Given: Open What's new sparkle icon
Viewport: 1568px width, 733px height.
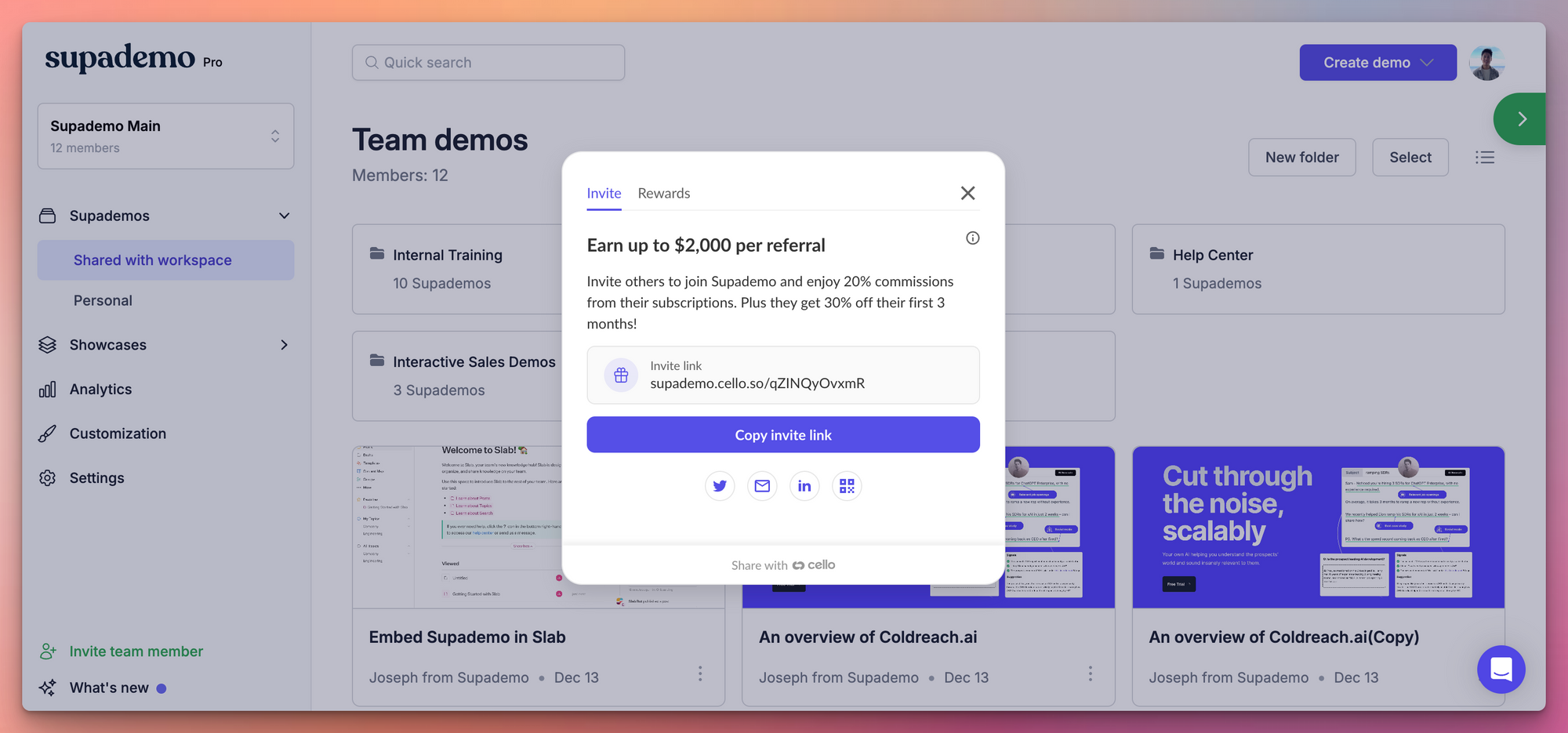Looking at the screenshot, I should (48, 688).
